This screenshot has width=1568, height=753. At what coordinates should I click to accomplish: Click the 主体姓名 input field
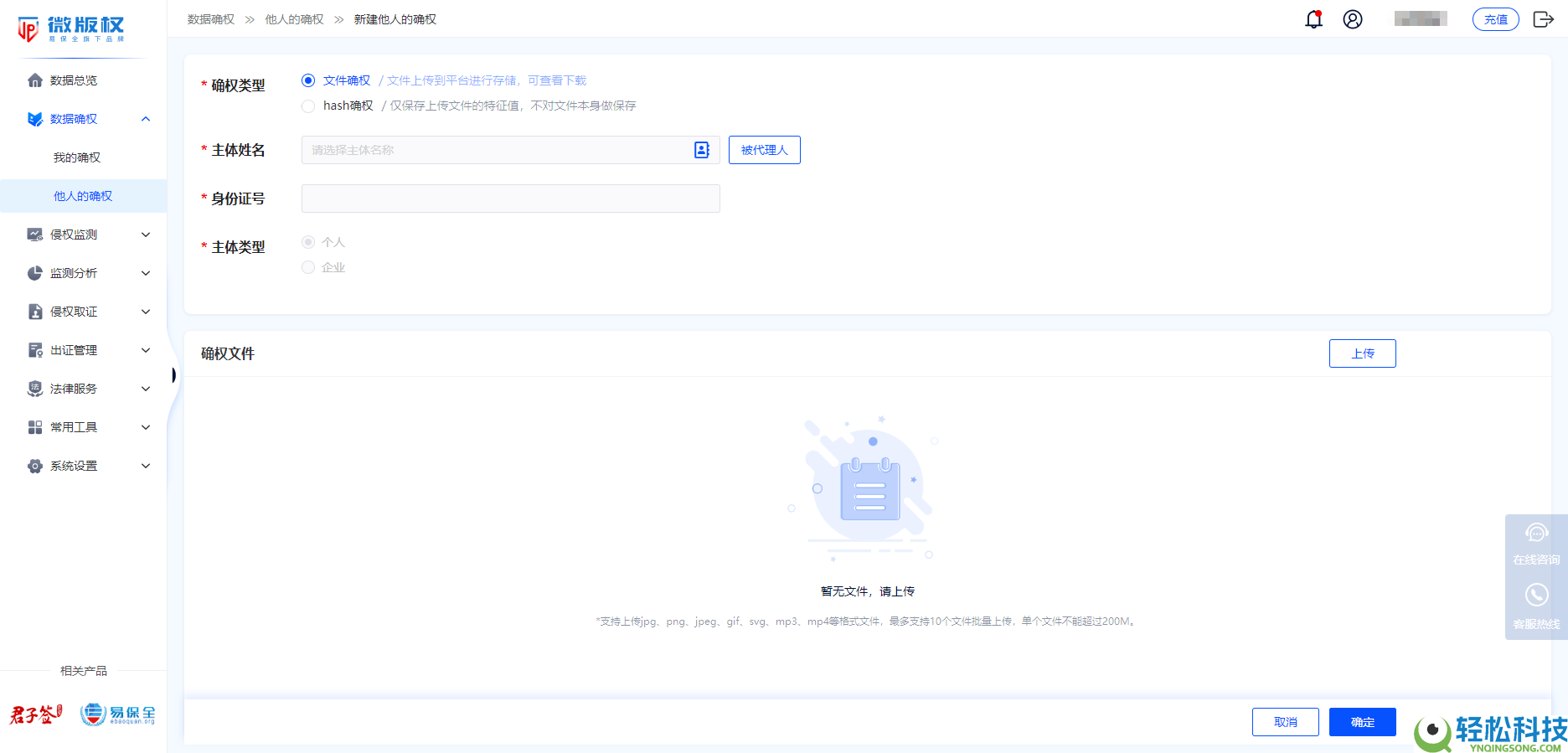coord(510,150)
